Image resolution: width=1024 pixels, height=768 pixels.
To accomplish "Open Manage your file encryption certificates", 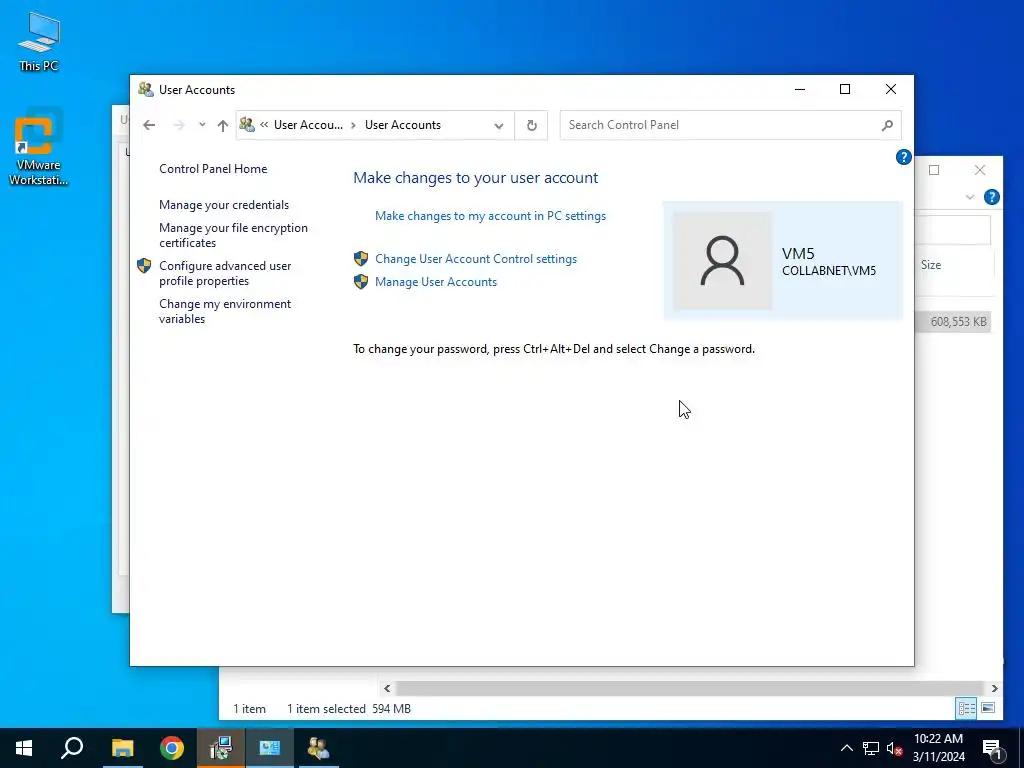I will click(x=233, y=235).
